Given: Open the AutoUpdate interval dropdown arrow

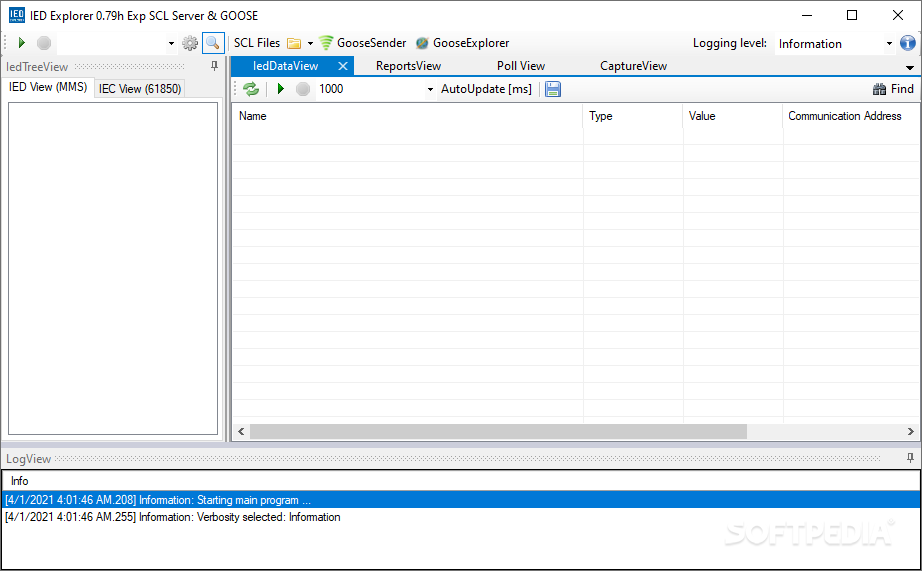Looking at the screenshot, I should [430, 89].
